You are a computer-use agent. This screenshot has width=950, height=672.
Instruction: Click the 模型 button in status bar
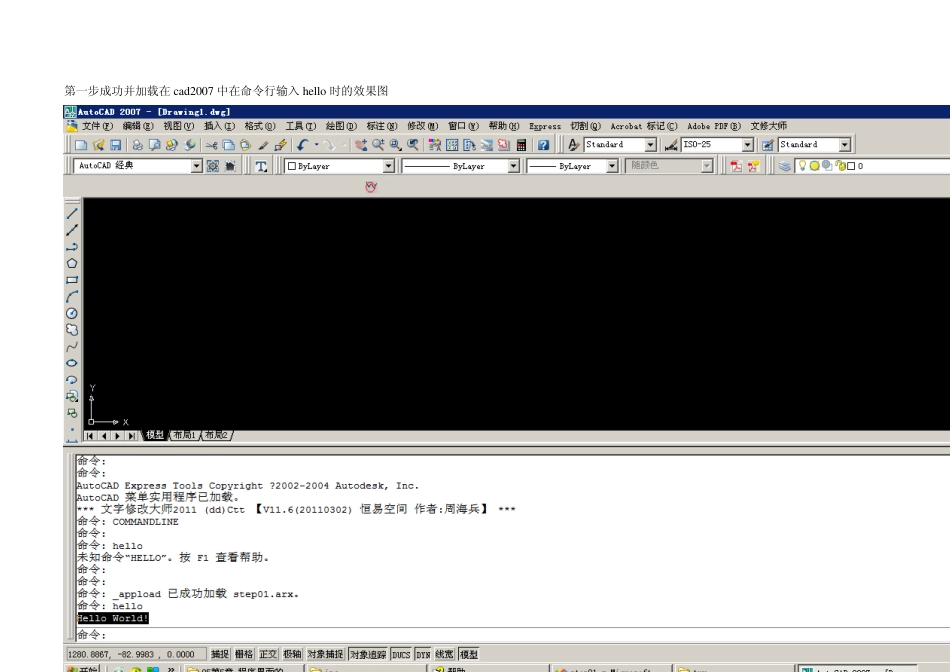pos(468,654)
